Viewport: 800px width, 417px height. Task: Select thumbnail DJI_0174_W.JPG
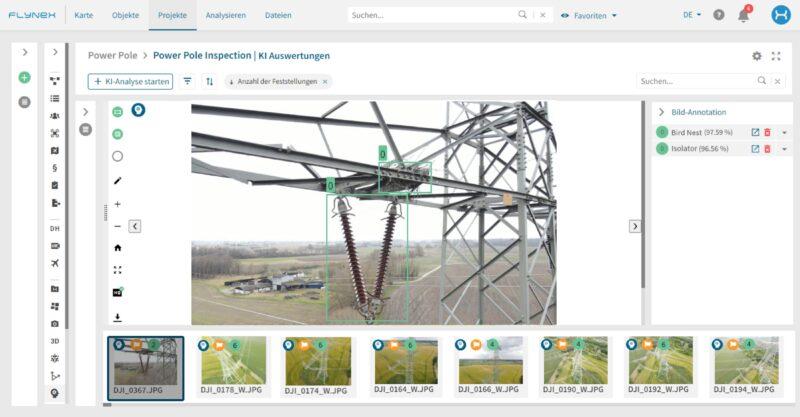click(x=318, y=365)
